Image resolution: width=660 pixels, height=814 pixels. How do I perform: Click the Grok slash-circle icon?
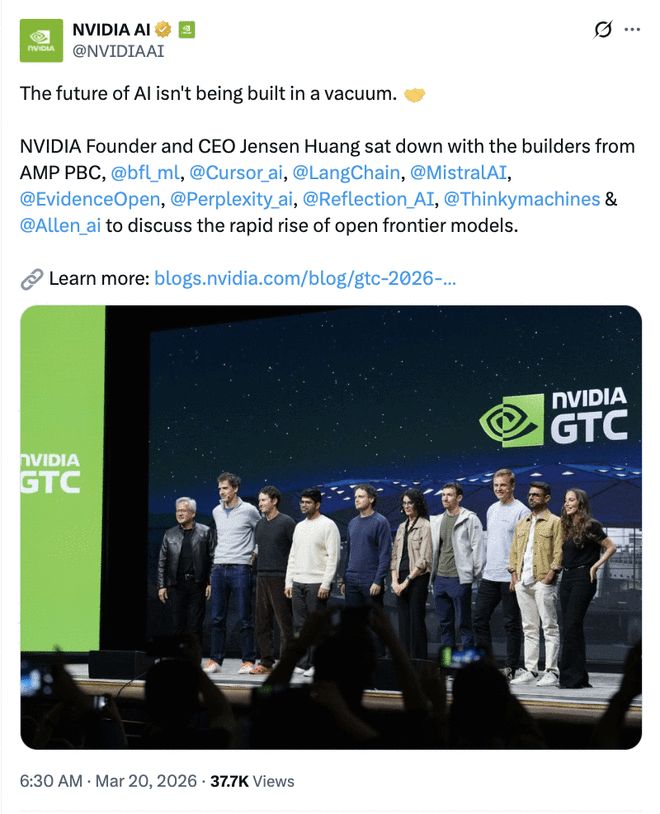pos(602,30)
